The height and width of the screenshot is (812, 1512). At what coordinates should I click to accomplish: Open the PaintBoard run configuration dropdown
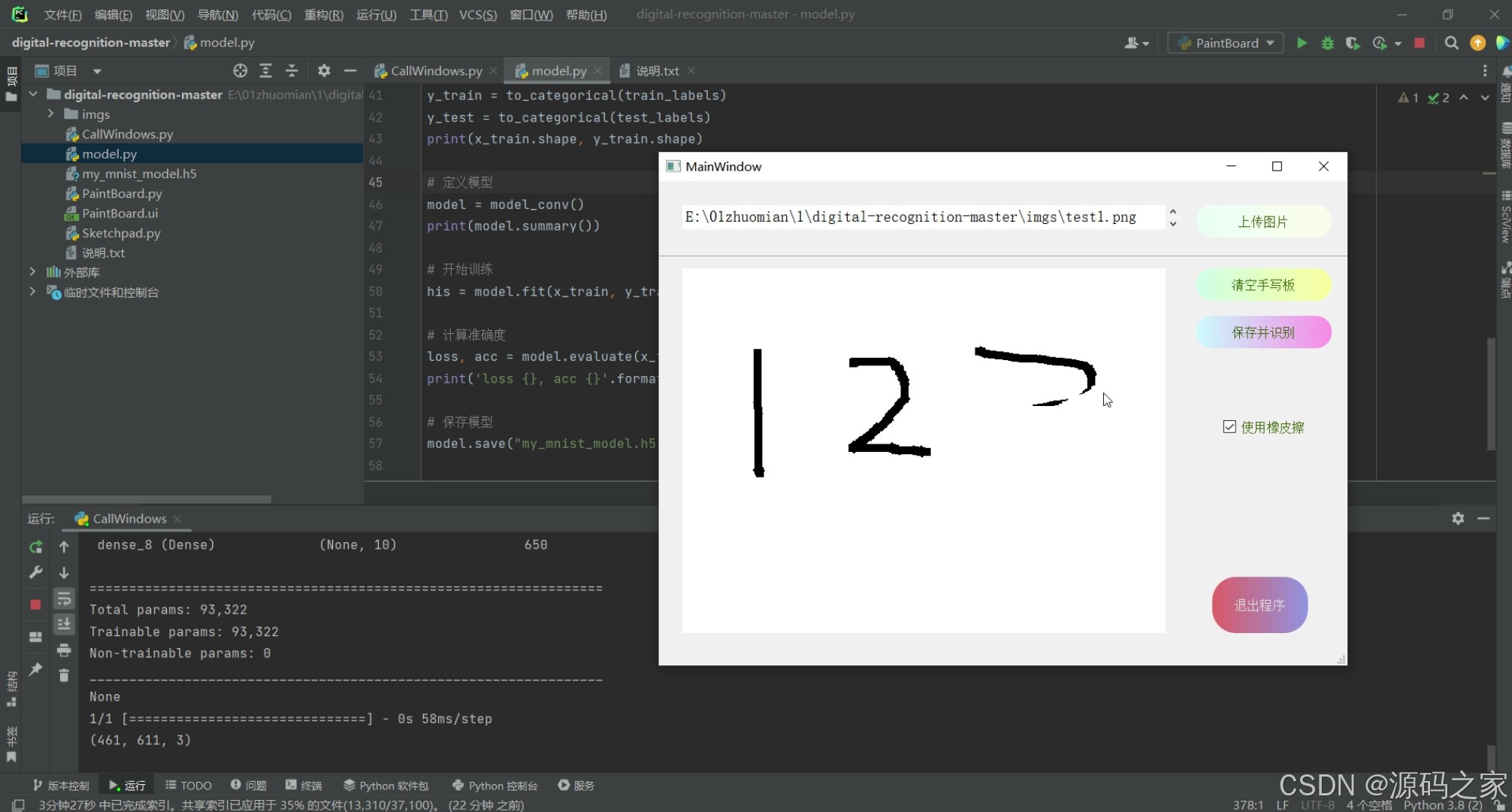(1225, 43)
